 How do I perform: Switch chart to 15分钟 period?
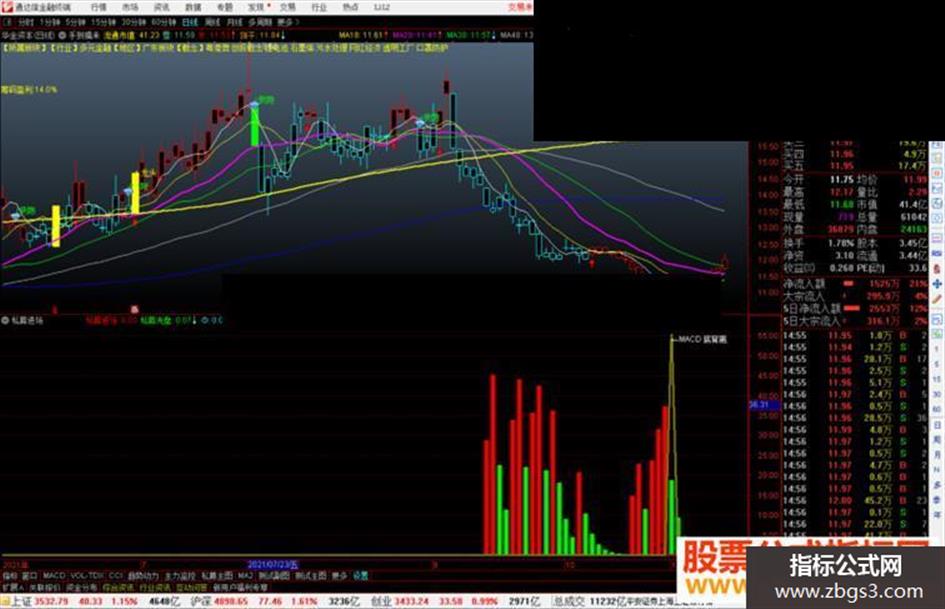coord(103,22)
